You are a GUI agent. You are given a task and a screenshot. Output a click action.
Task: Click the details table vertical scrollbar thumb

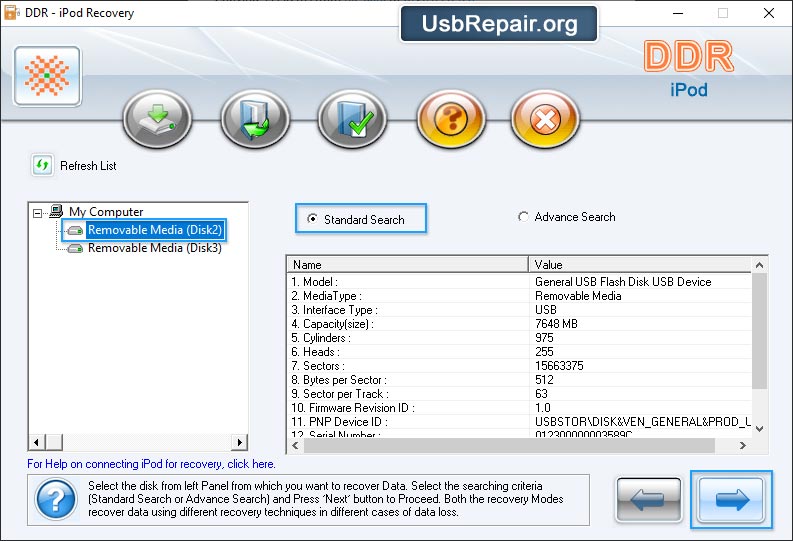pos(759,331)
